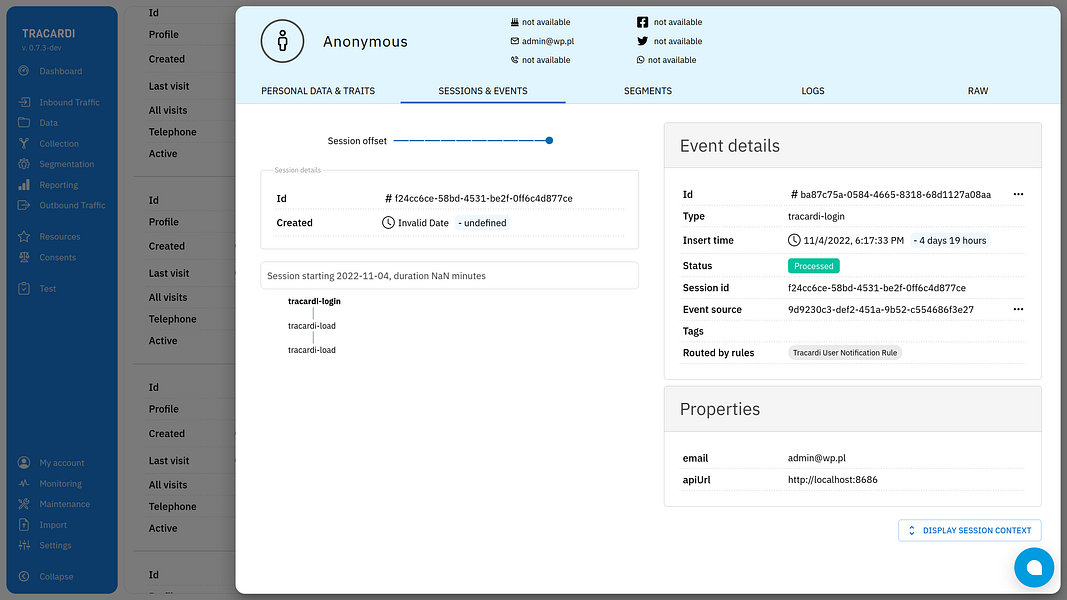Open Consents scale icon in sidebar

24,257
